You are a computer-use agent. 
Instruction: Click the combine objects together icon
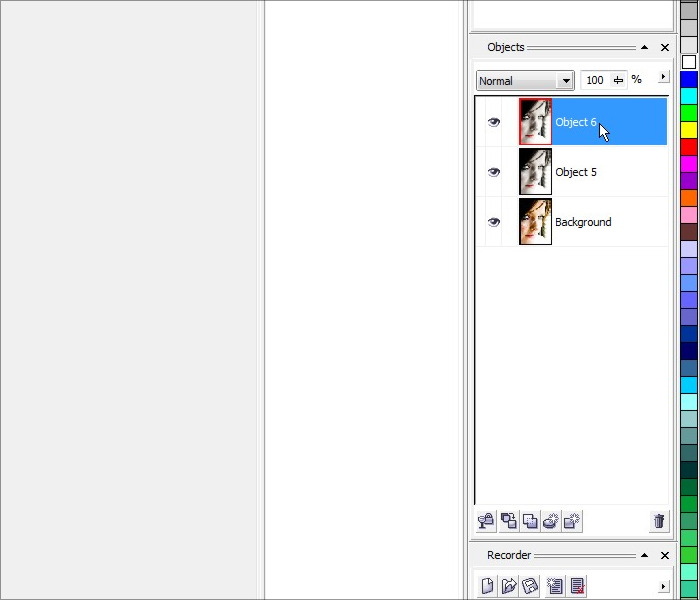[530, 521]
